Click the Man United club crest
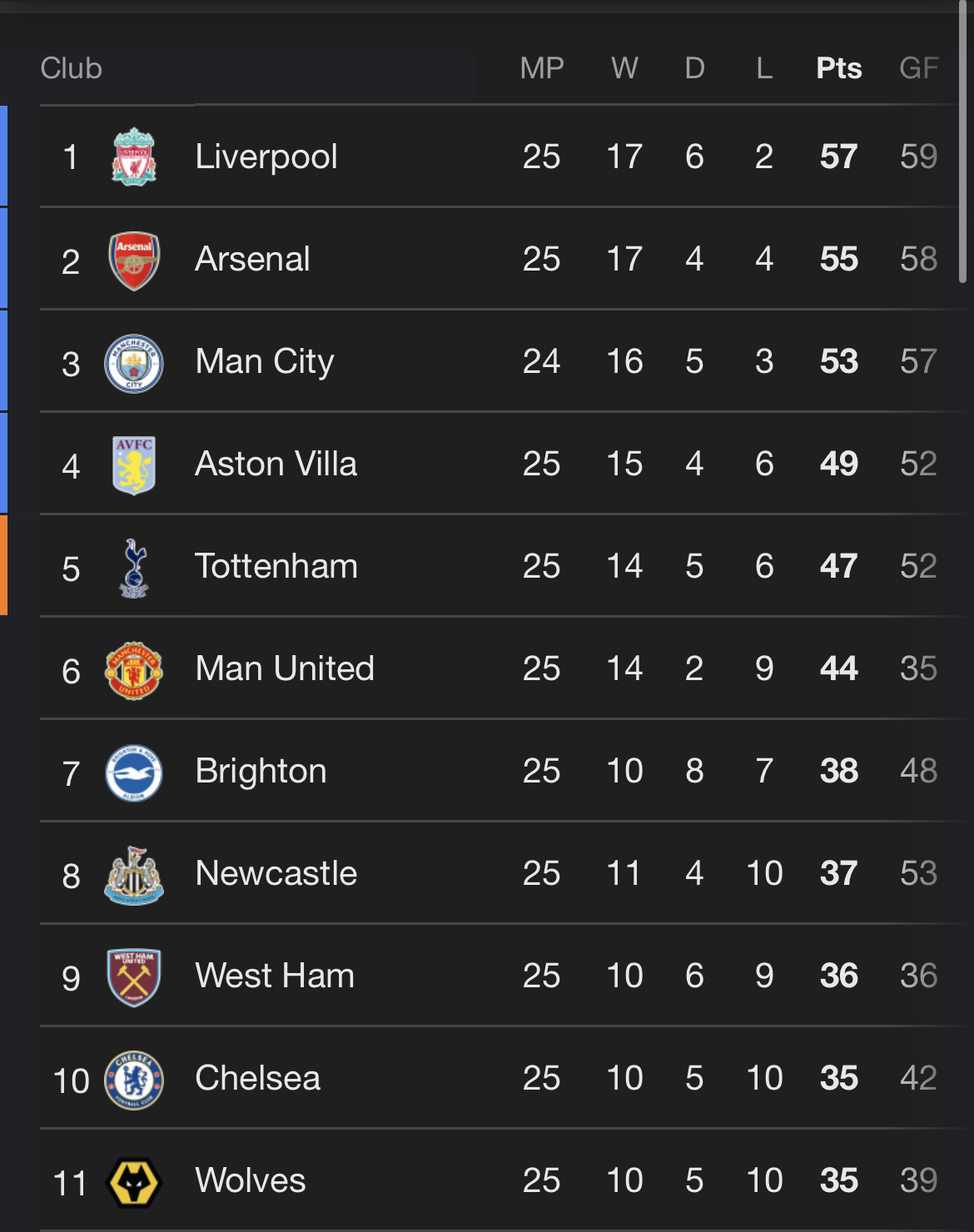The width and height of the screenshot is (974, 1232). coord(134,670)
